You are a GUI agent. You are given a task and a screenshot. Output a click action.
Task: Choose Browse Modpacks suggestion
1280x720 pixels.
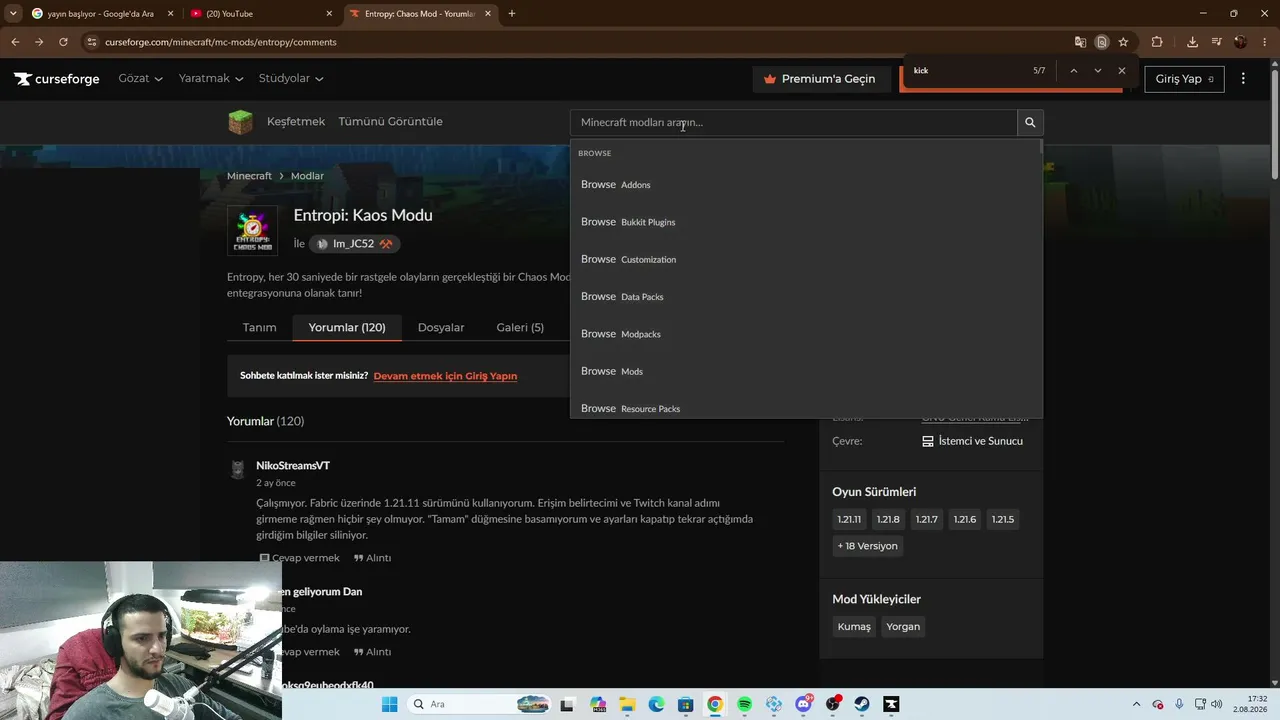click(806, 334)
